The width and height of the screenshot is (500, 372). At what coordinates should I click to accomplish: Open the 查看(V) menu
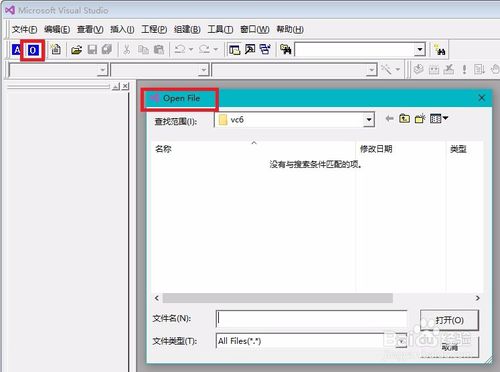click(90, 30)
